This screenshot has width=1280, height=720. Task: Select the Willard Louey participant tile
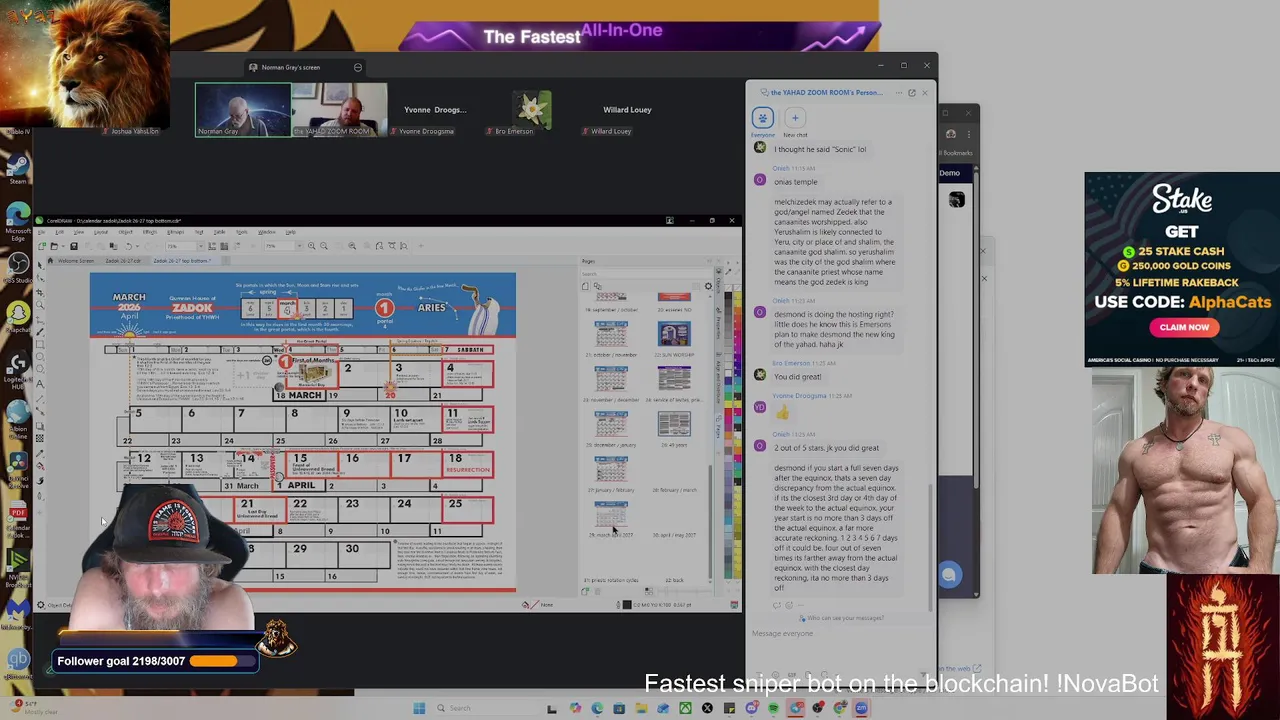click(628, 110)
